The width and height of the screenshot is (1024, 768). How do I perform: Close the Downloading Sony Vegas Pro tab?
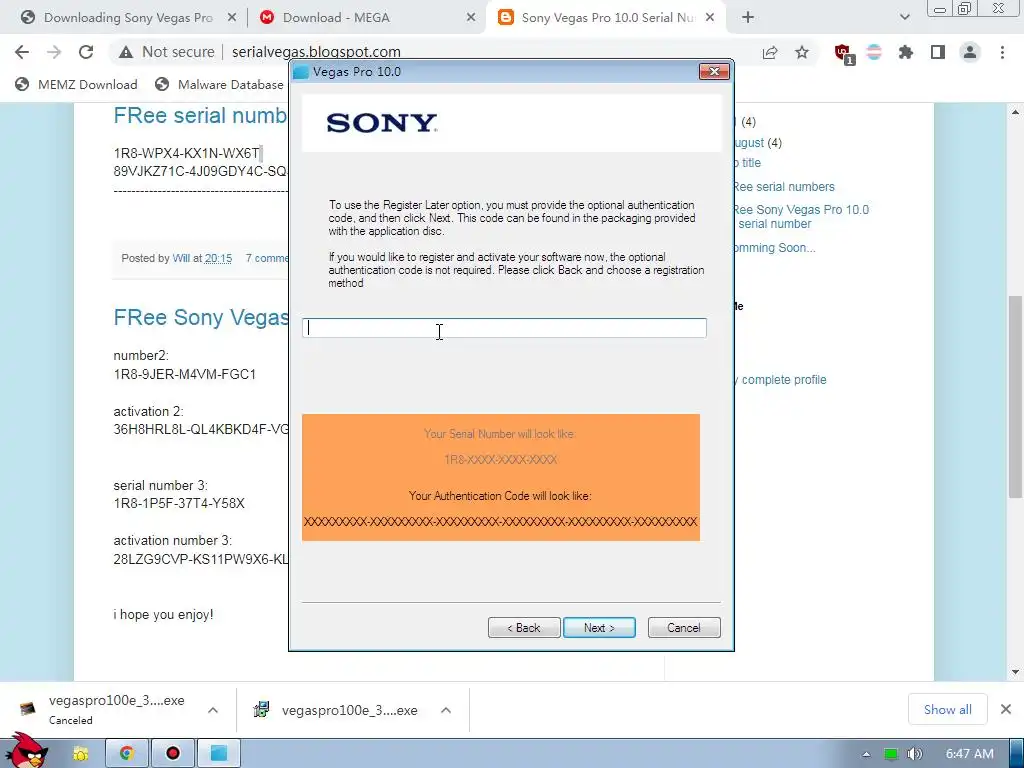(x=232, y=18)
